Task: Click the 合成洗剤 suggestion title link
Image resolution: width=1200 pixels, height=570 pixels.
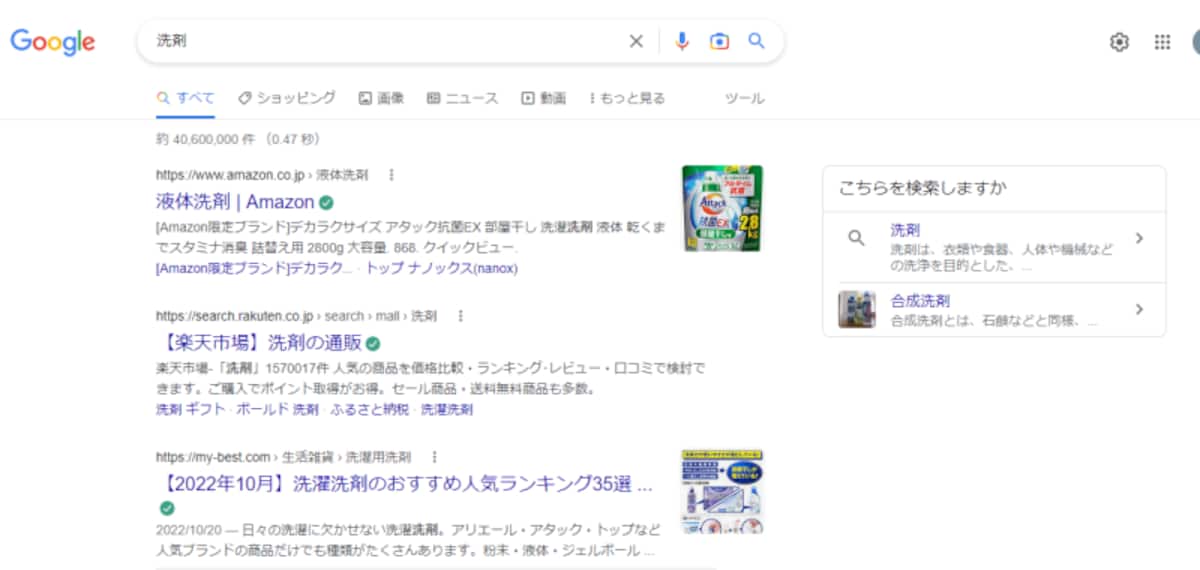Action: (x=920, y=301)
